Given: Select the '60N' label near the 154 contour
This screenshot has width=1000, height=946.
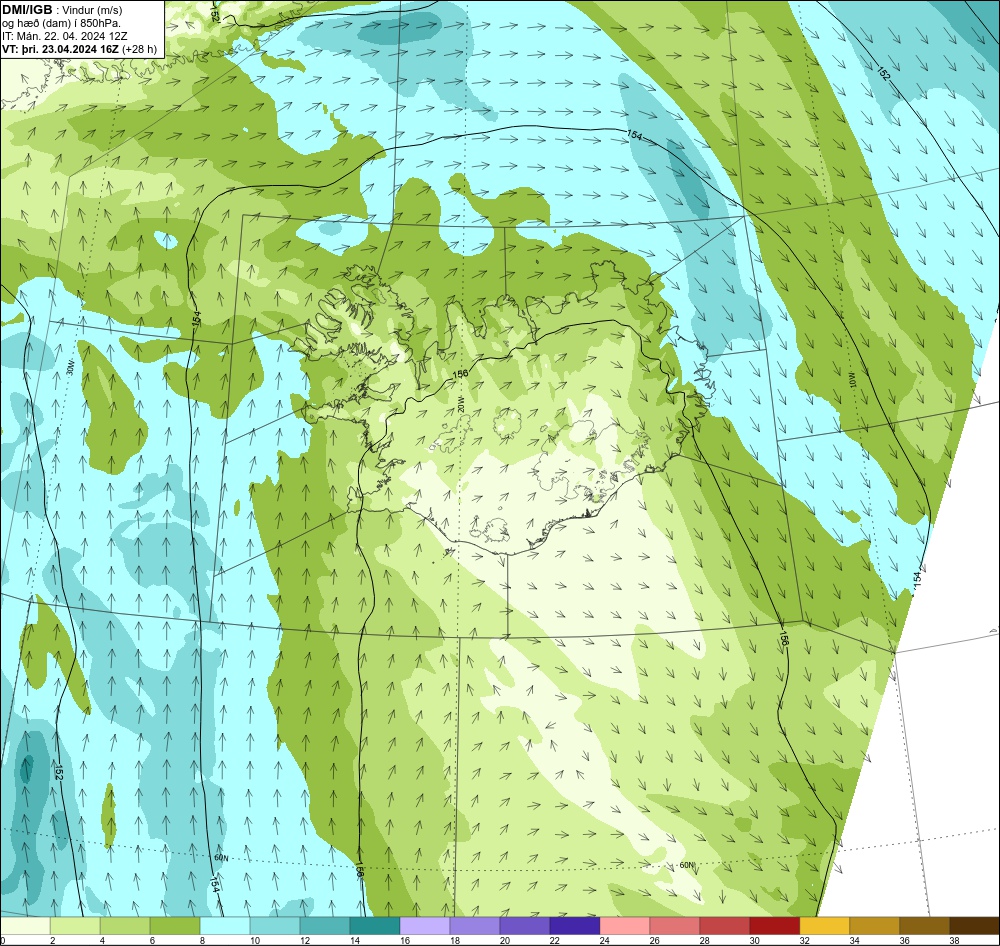Looking at the screenshot, I should pos(221,858).
